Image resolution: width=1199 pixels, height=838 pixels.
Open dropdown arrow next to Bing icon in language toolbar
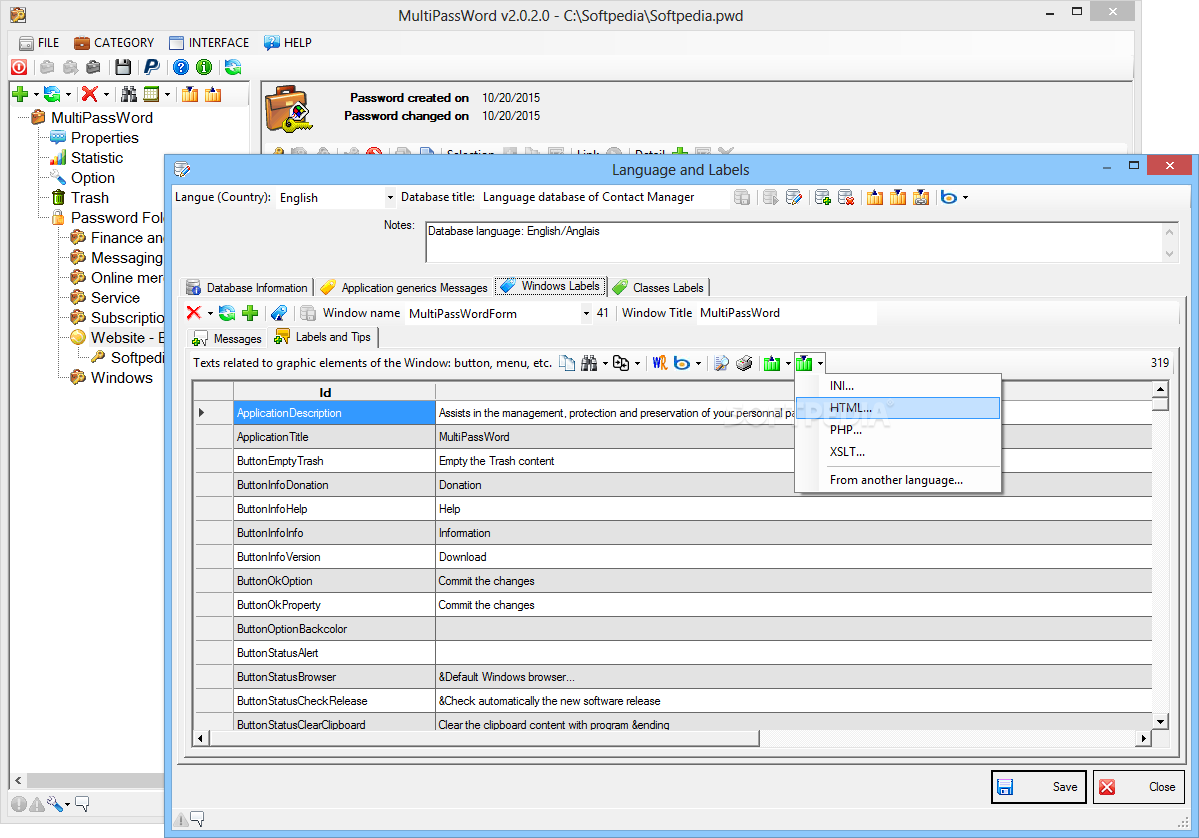(x=965, y=197)
